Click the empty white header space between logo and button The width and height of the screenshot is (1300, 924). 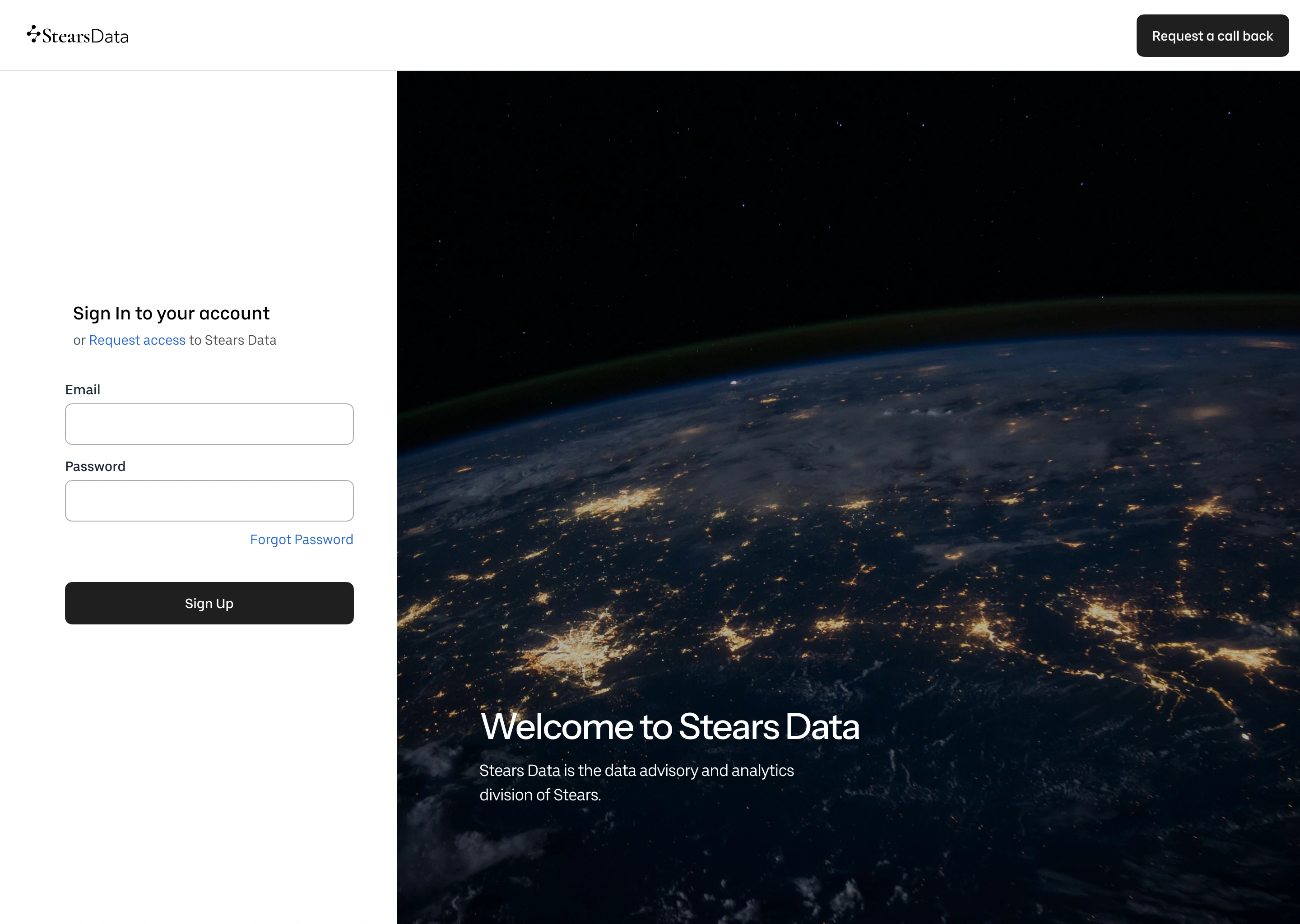tap(626, 35)
